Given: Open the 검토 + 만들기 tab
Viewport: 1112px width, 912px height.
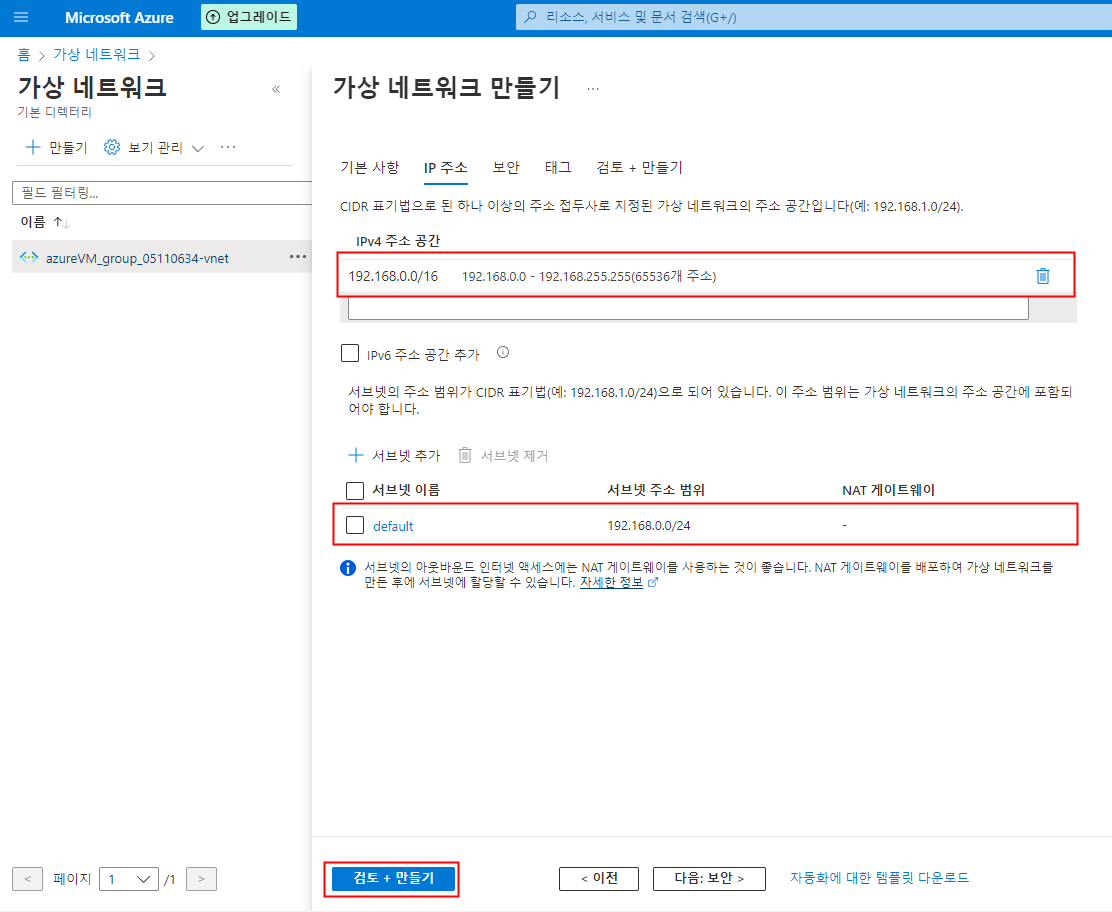Looking at the screenshot, I should 640,167.
